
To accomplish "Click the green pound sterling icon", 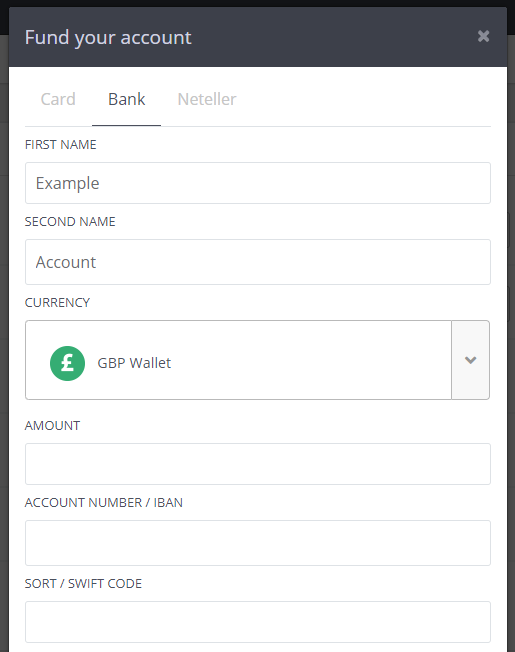I will pos(67,363).
